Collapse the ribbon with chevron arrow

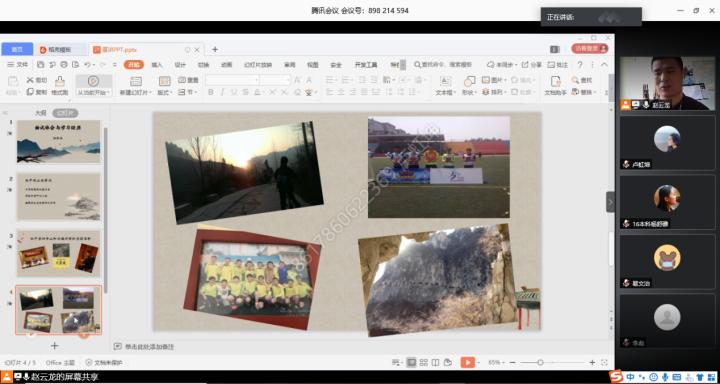[604, 65]
